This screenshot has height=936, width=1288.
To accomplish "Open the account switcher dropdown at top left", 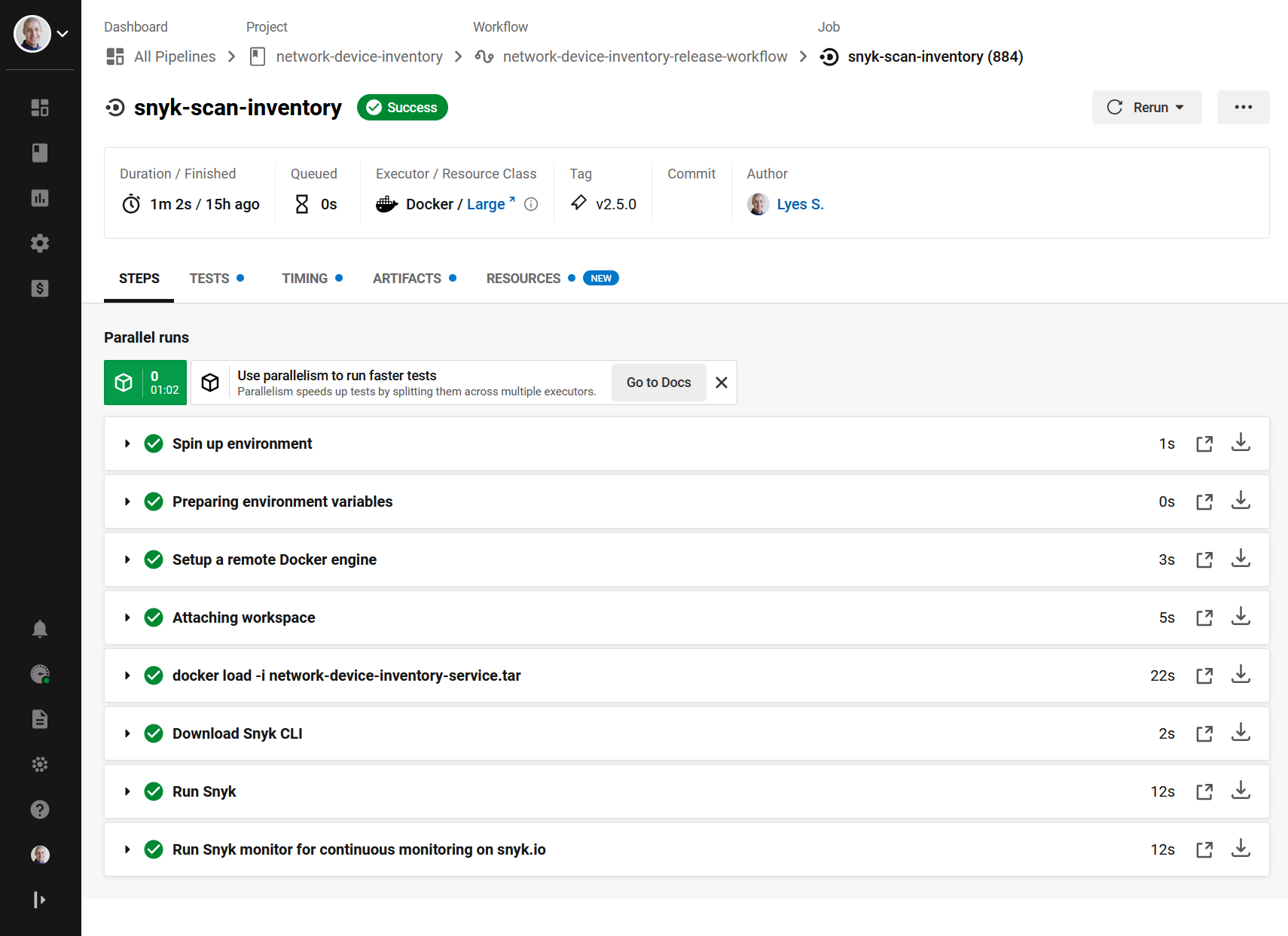I will pos(41,34).
